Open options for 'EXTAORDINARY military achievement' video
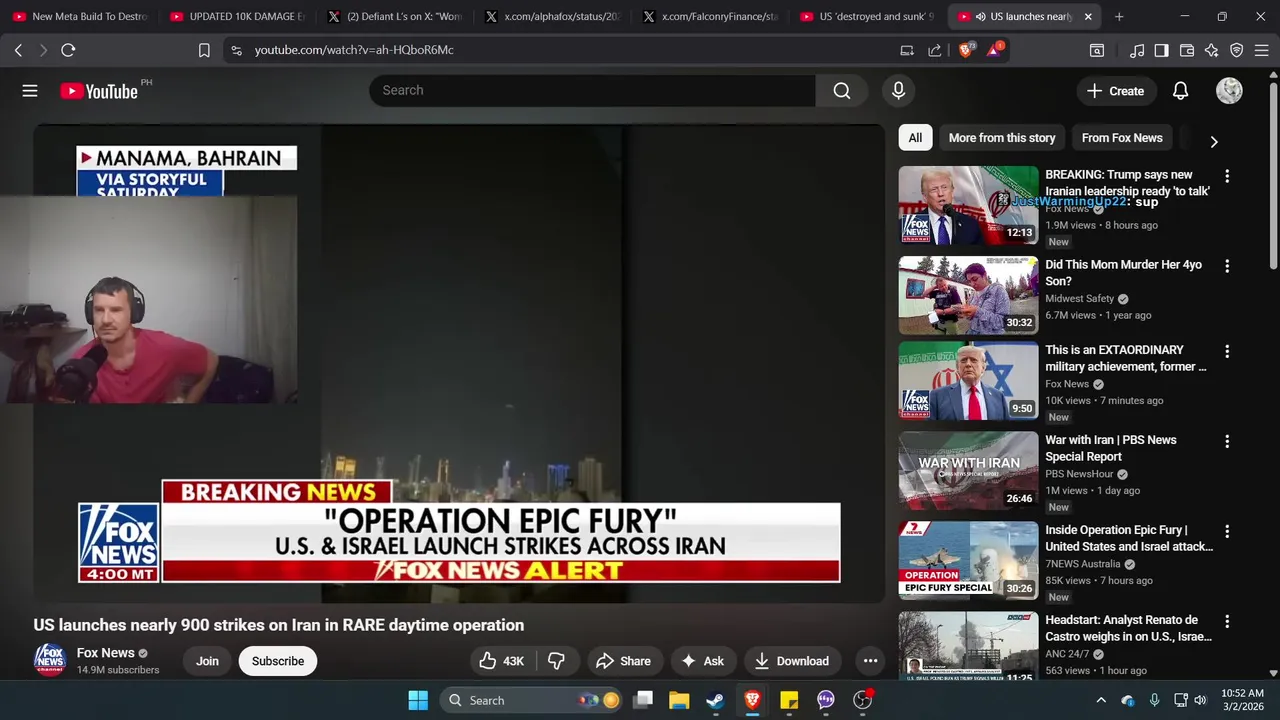The height and width of the screenshot is (720, 1280). point(1227,351)
